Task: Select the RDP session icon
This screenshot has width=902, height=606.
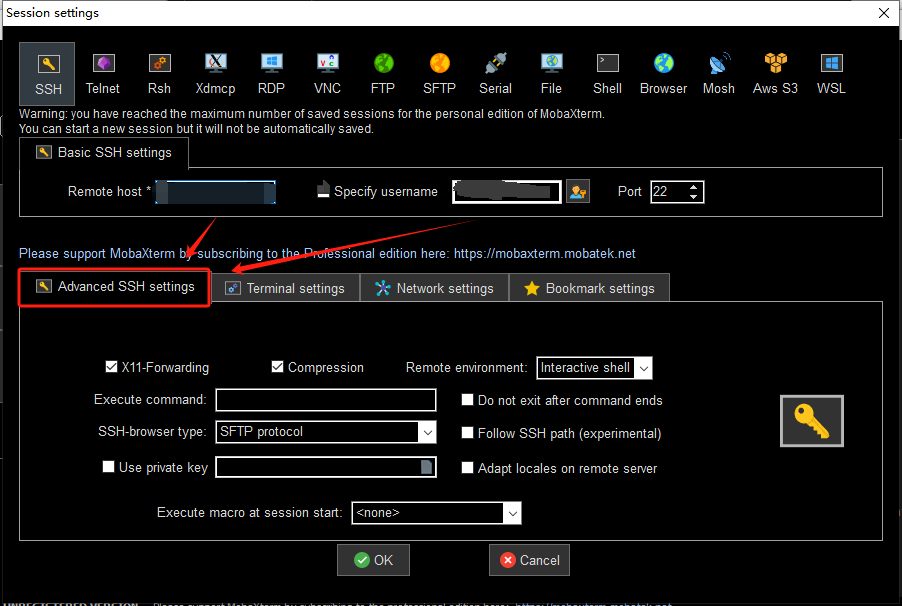Action: pyautogui.click(x=271, y=73)
